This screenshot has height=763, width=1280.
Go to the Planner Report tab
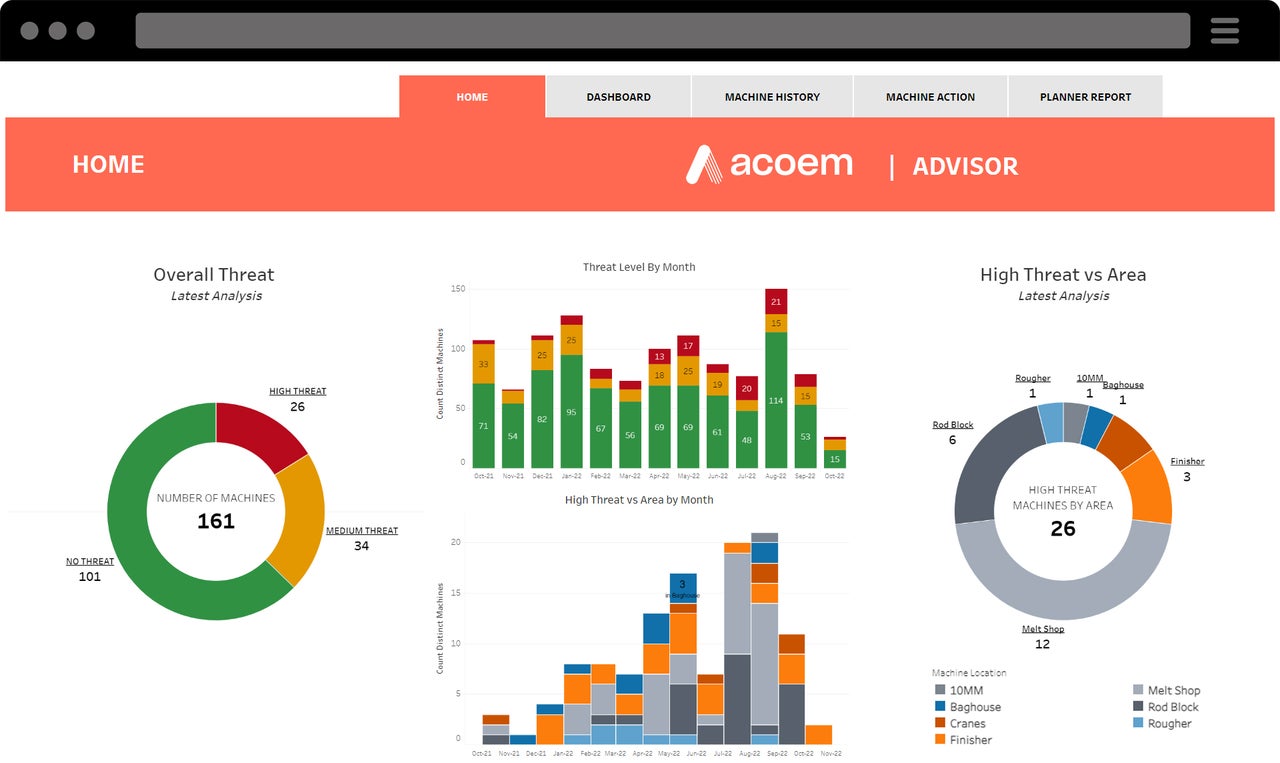[x=1085, y=97]
